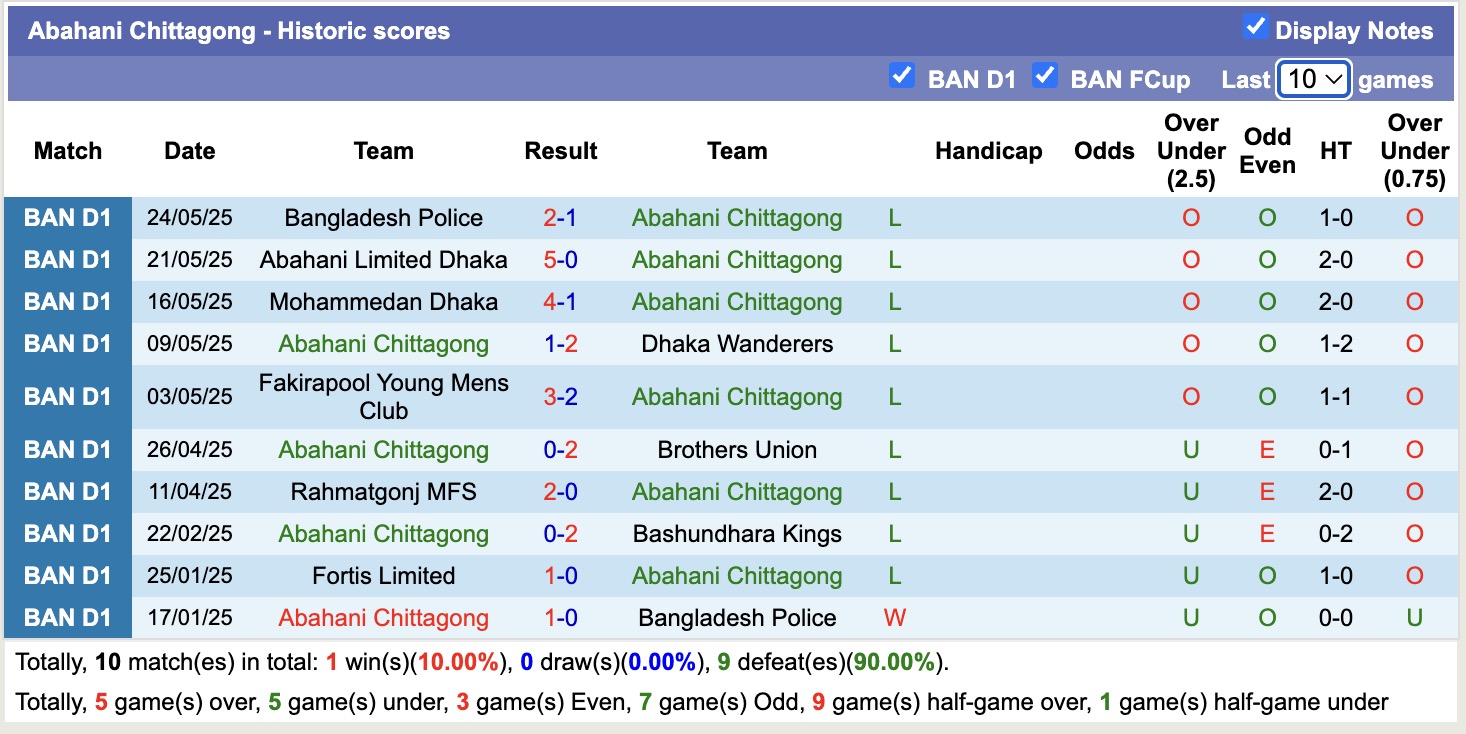Select Mohammedan Dhaka from the table

(383, 301)
